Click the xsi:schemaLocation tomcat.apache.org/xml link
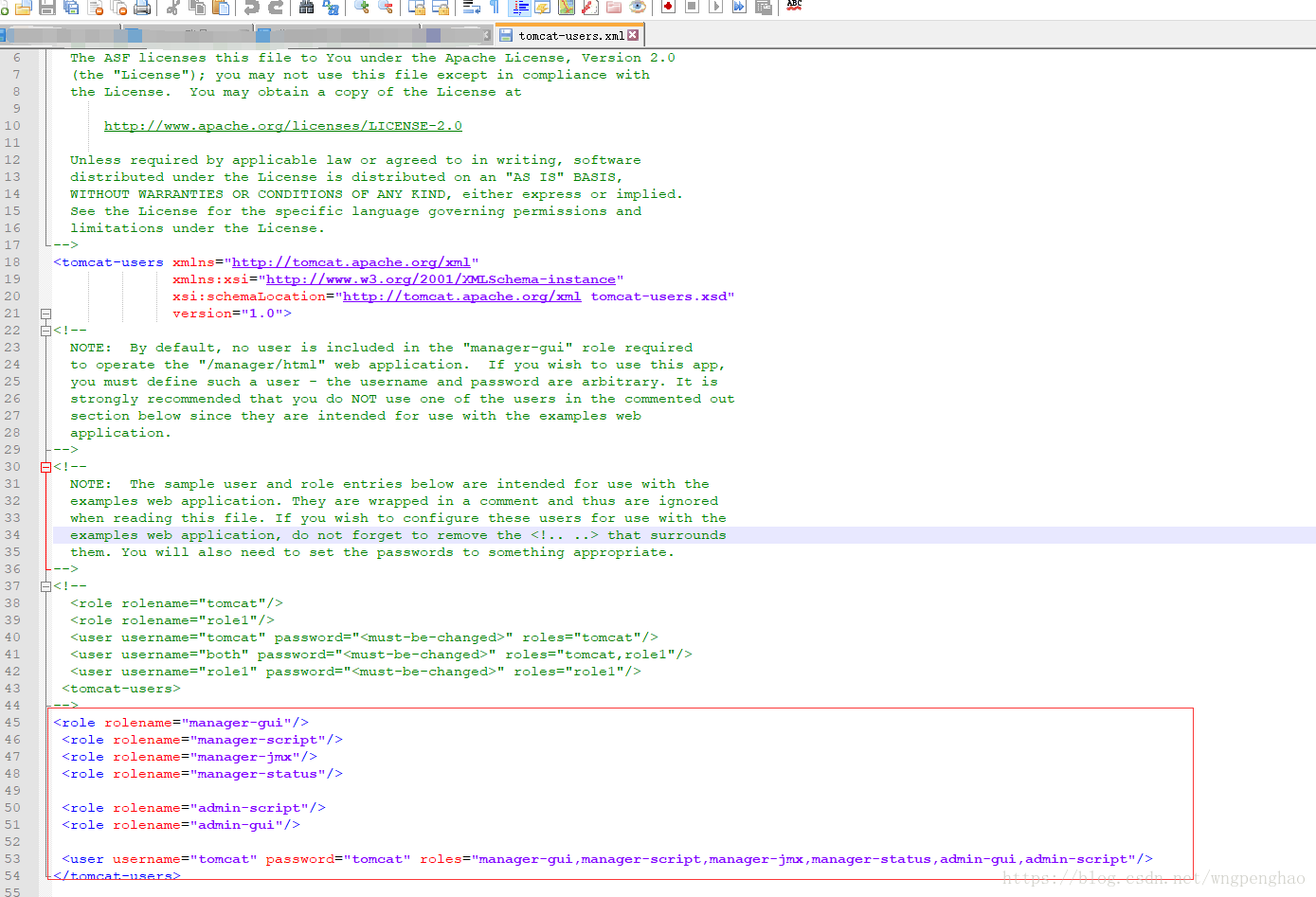This screenshot has width=1316, height=897. pos(462,296)
